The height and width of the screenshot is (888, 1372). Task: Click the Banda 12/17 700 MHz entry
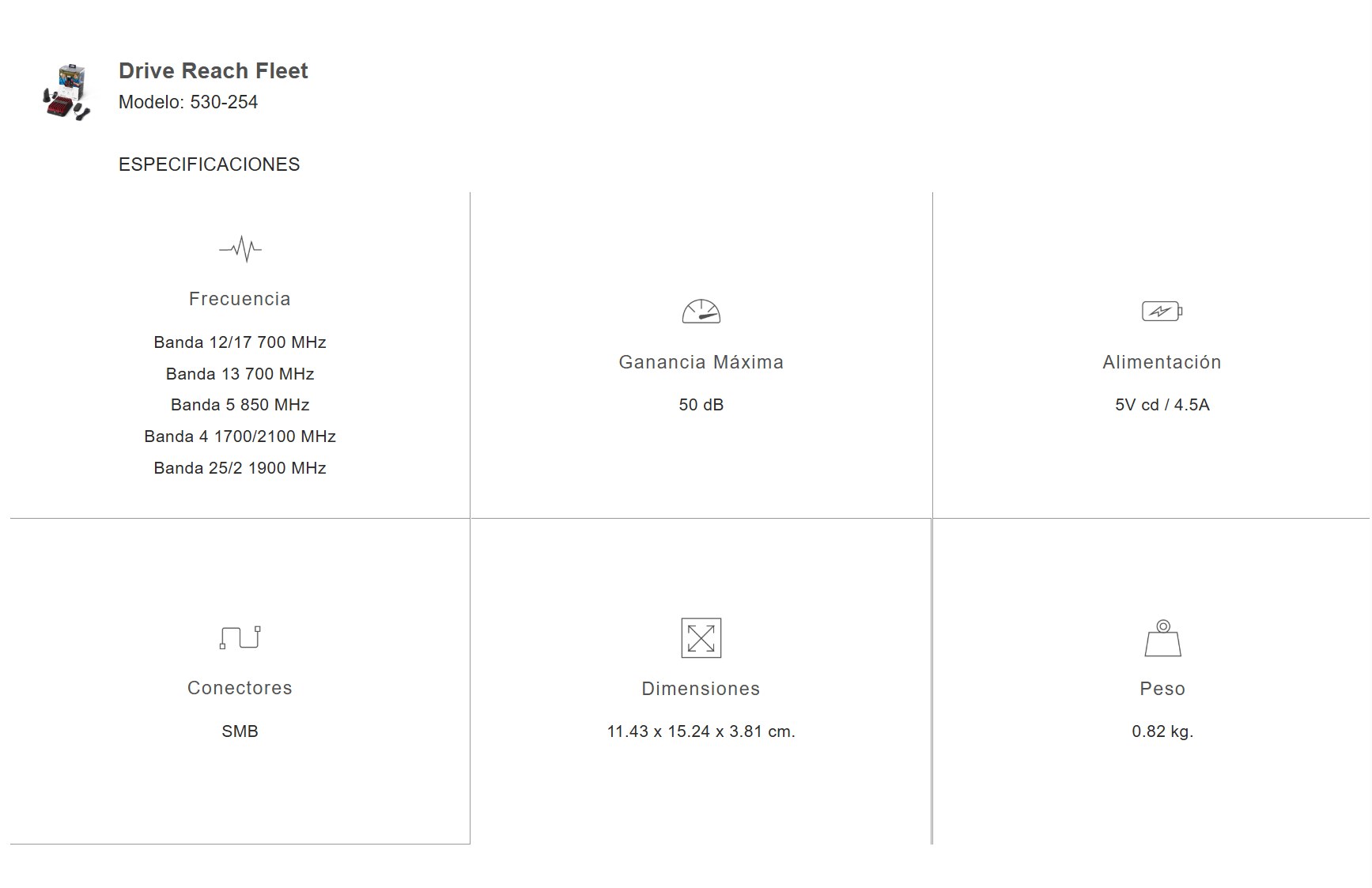[x=240, y=342]
